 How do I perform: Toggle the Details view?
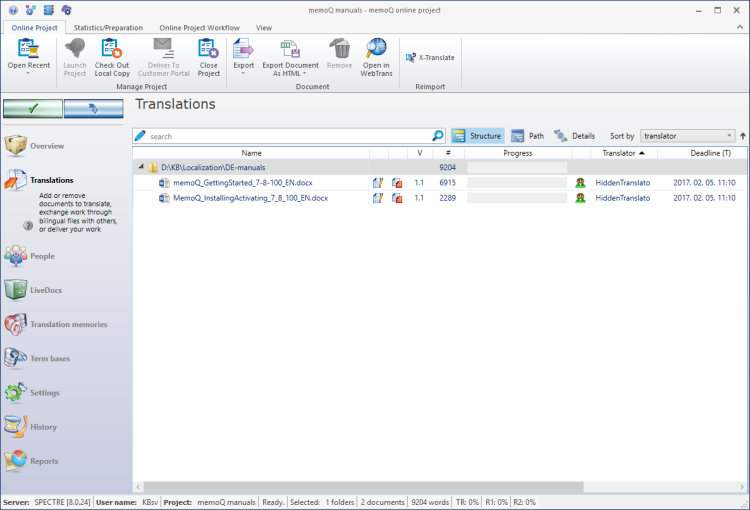pos(574,135)
